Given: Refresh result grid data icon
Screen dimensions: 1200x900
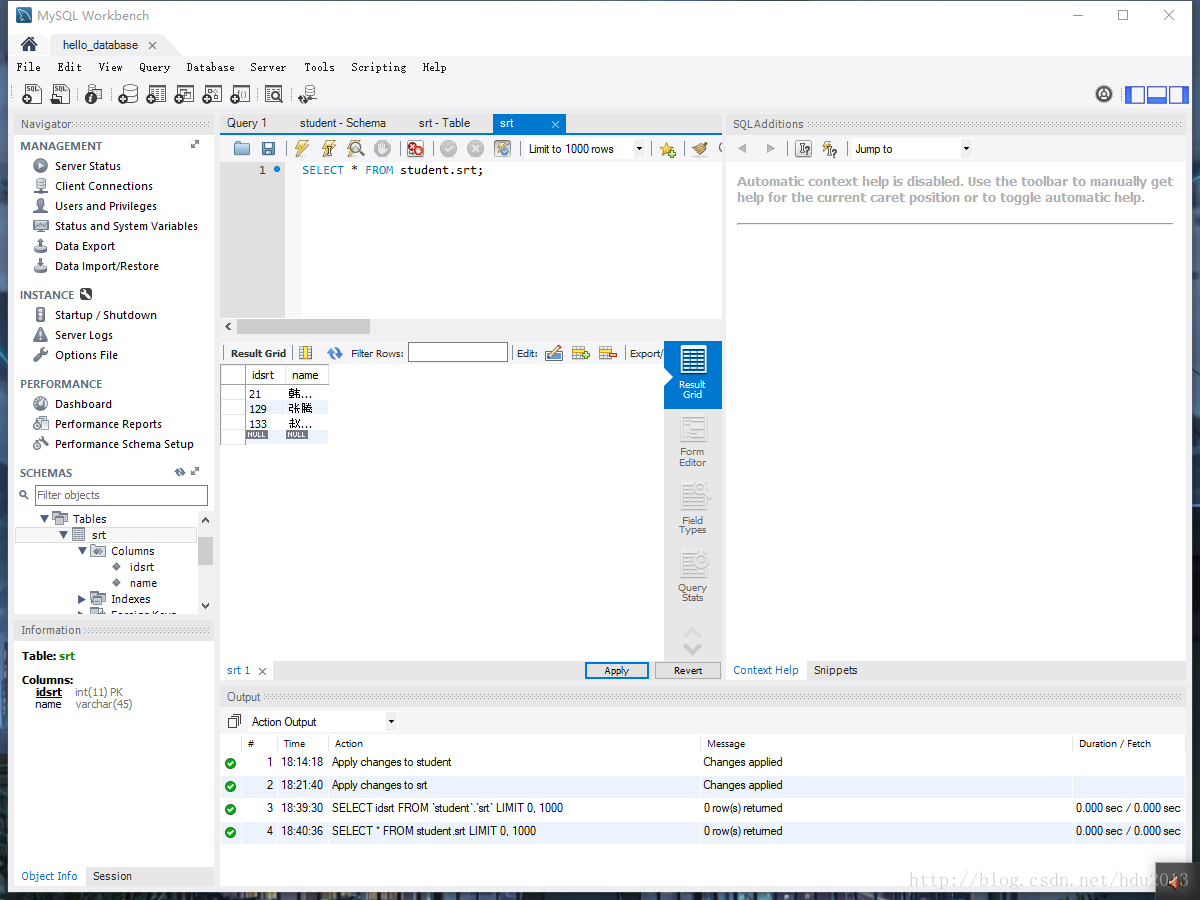Looking at the screenshot, I should (334, 353).
